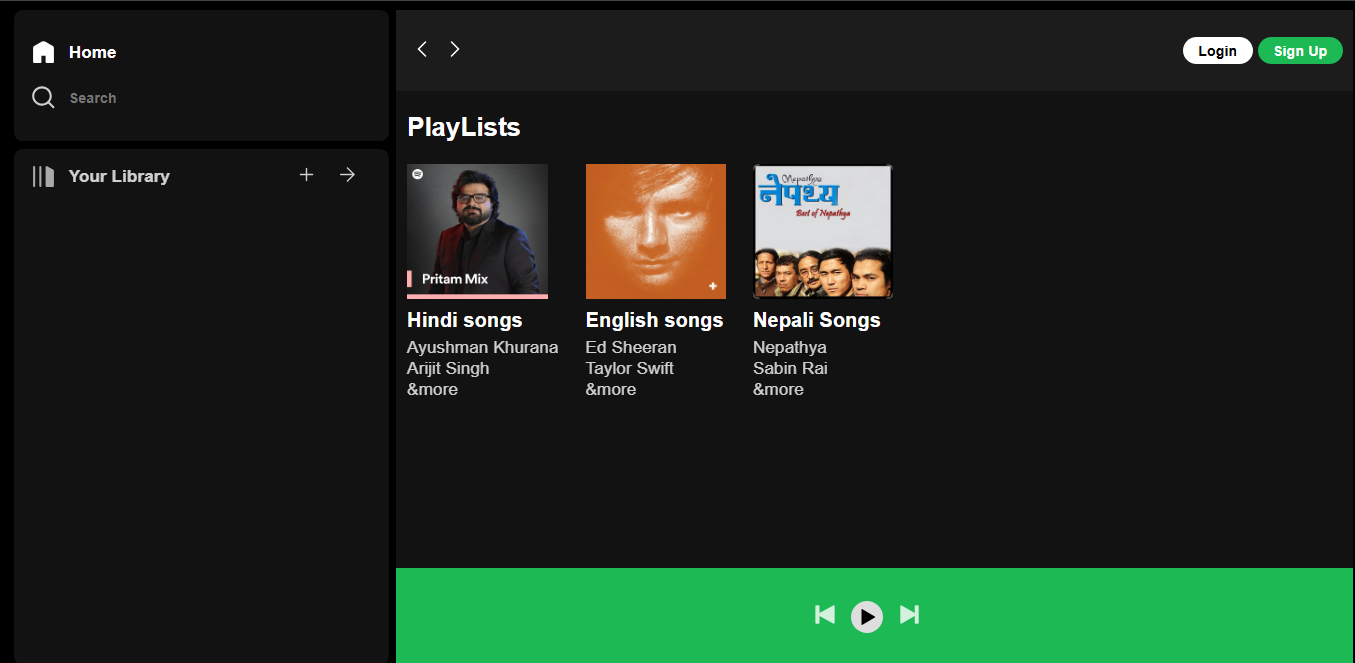The width and height of the screenshot is (1355, 663).
Task: Click the plus icon in Your Library
Action: 307,175
